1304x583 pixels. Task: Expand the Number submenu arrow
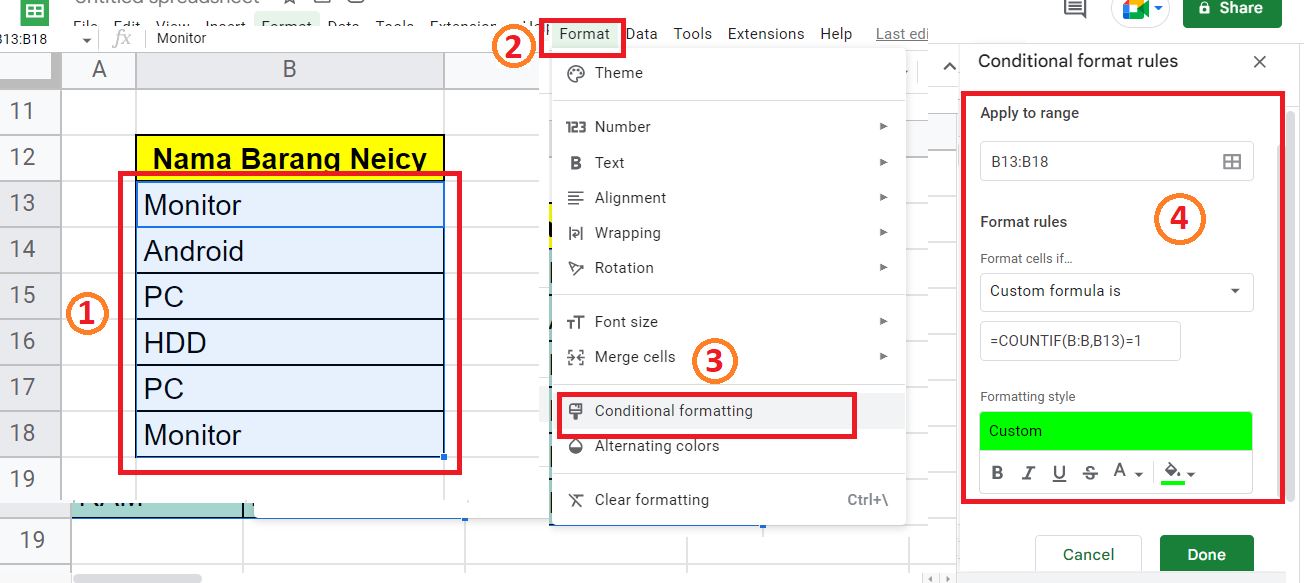[x=883, y=127]
